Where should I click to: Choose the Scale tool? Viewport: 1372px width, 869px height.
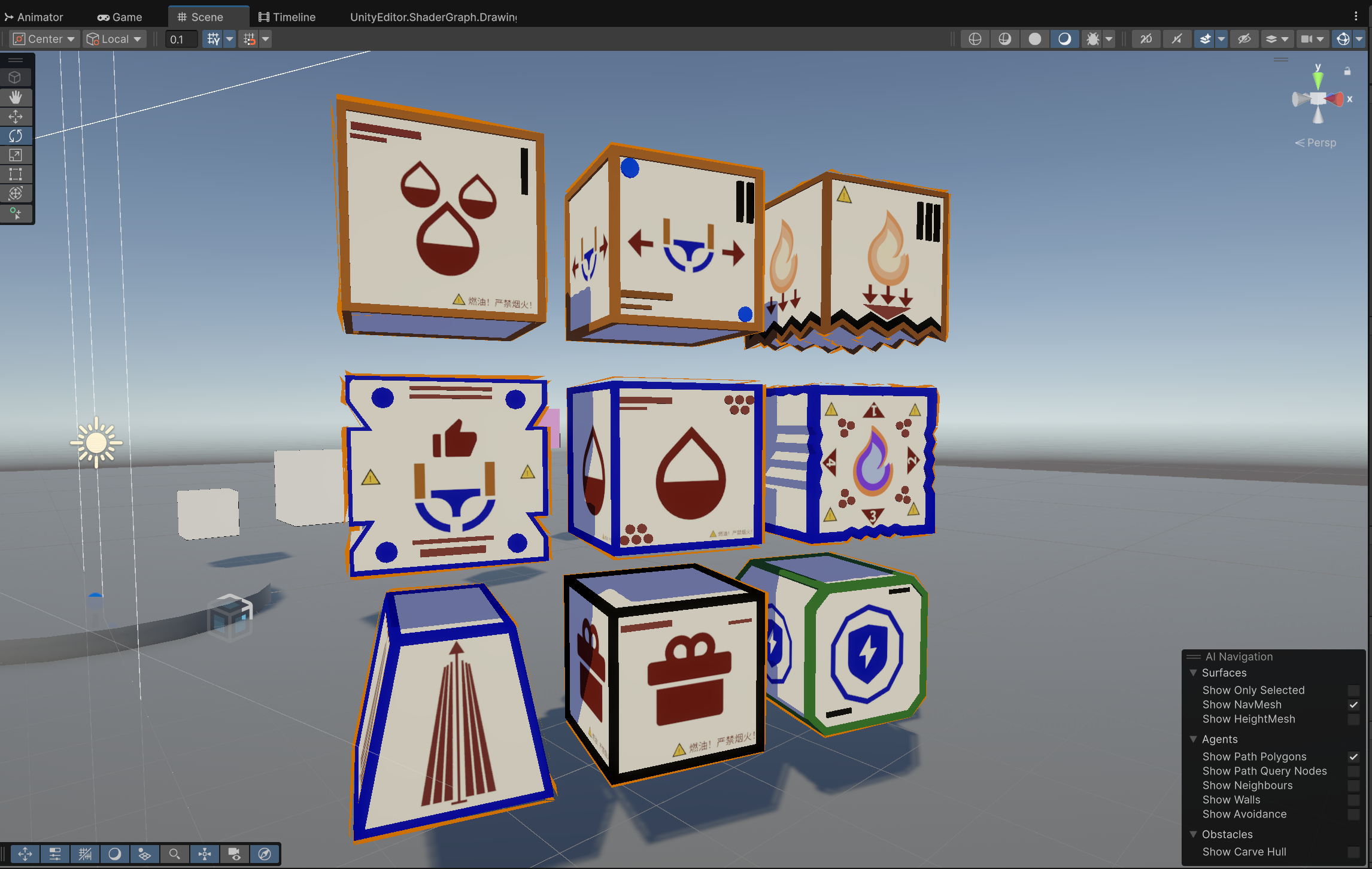16,155
